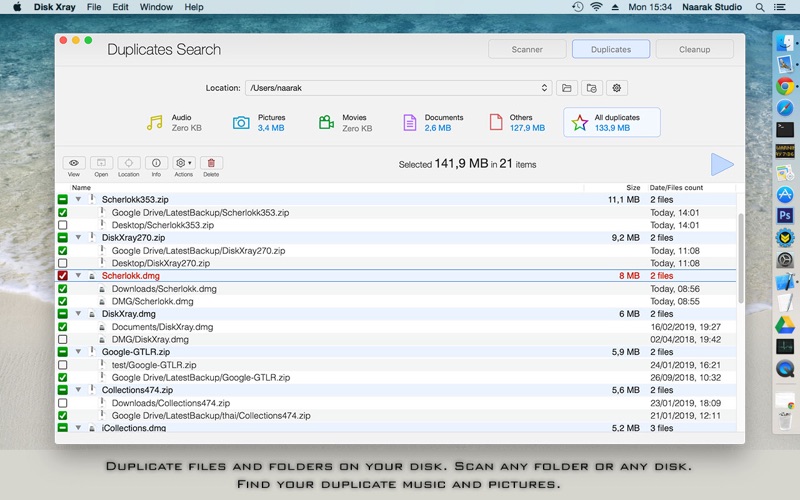Filter by Documents duplicates
Screen dimensions: 800x500
click(433, 122)
